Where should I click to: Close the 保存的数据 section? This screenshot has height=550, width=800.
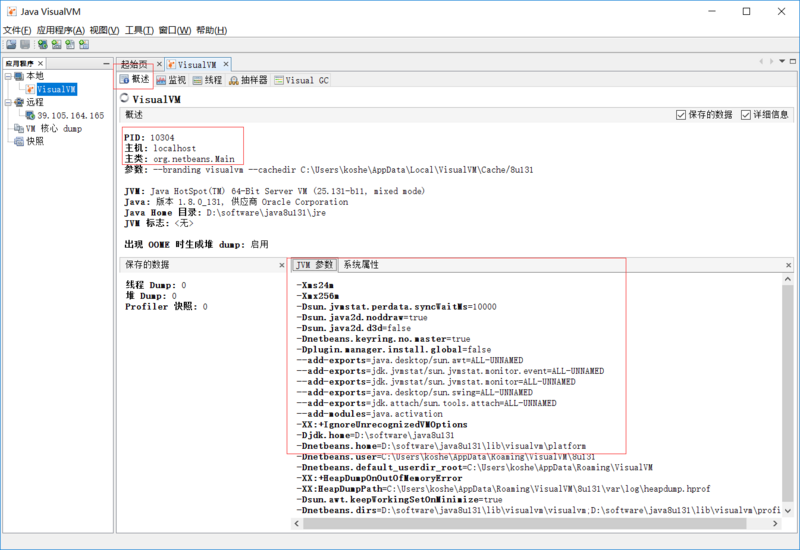pos(282,265)
